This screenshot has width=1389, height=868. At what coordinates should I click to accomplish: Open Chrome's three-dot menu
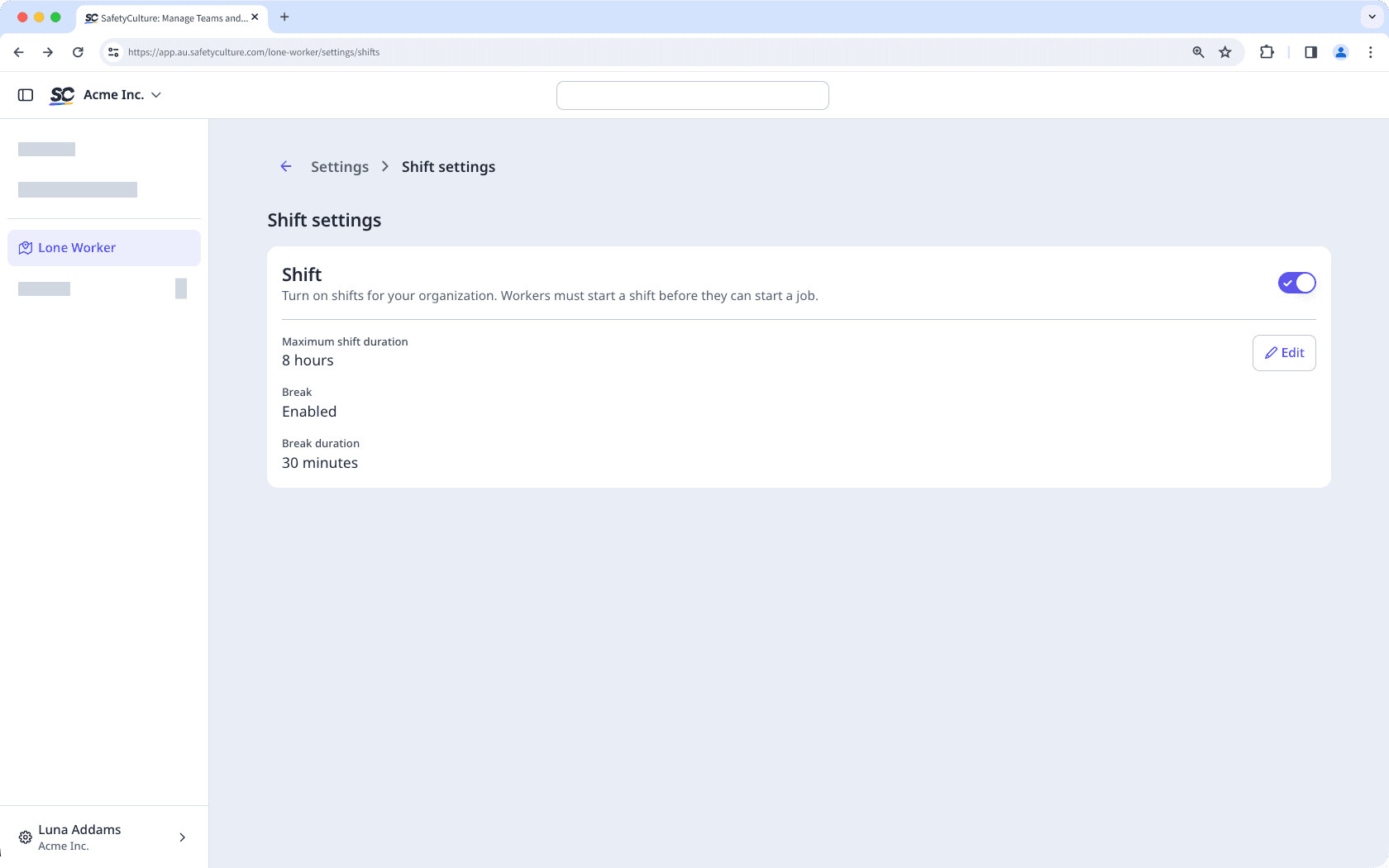coord(1370,51)
